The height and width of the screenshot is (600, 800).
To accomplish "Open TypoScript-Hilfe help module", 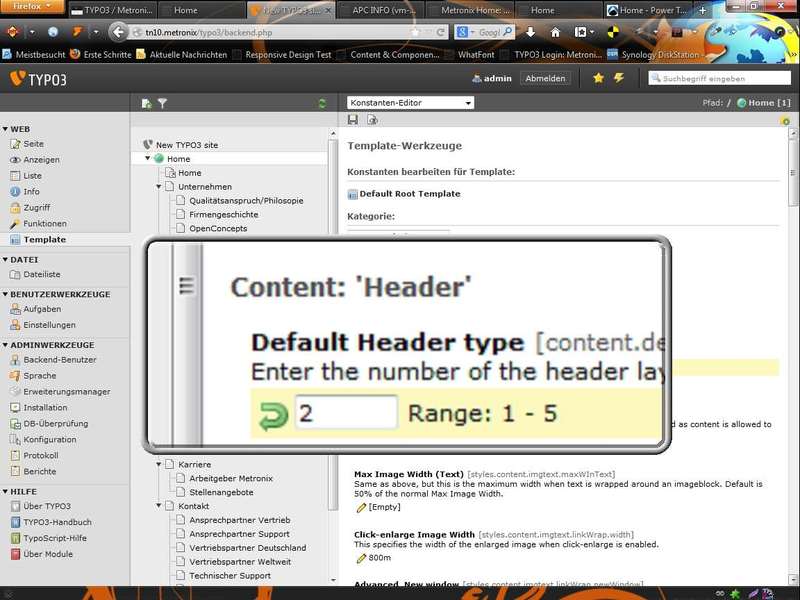I will pyautogui.click(x=48, y=538).
